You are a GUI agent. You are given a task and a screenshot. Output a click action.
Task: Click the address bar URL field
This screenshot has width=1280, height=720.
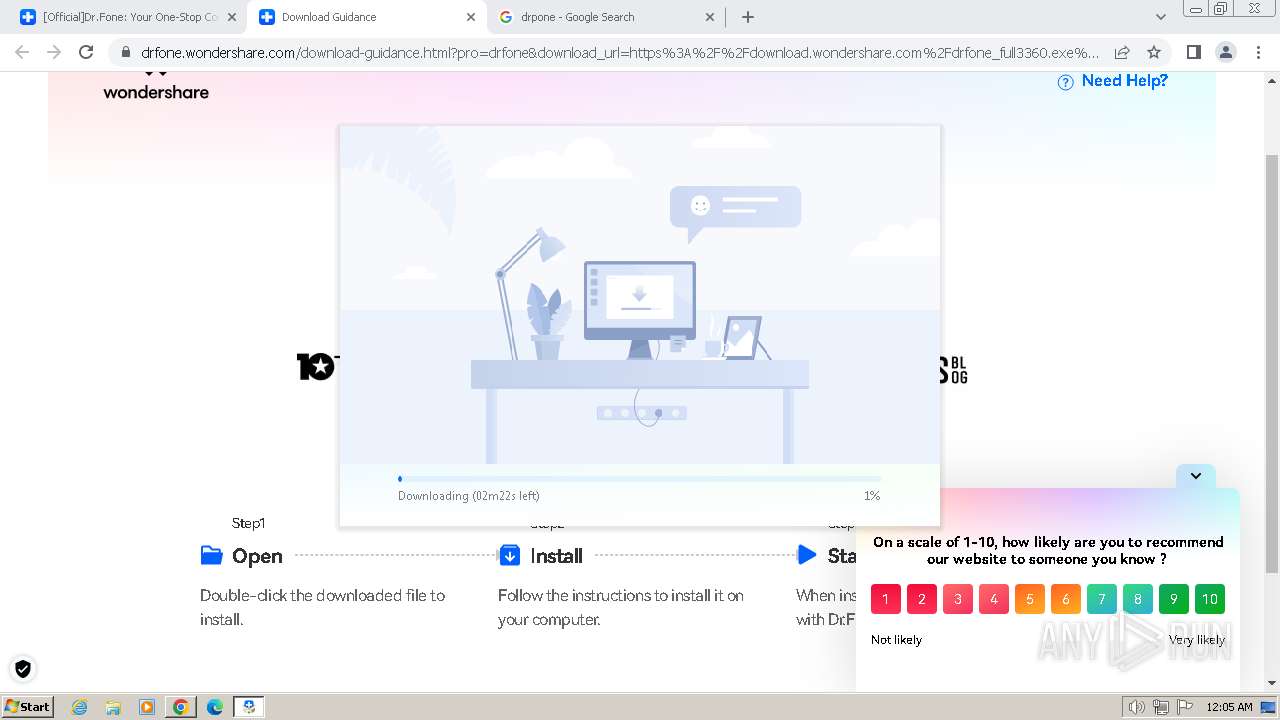[x=620, y=53]
